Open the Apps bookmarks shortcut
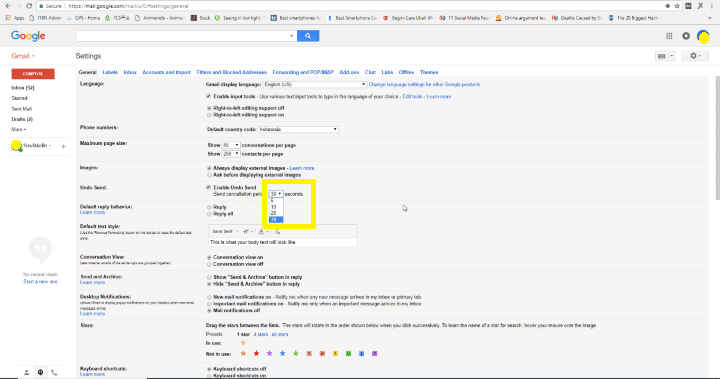This screenshot has height=379, width=720. [15, 18]
